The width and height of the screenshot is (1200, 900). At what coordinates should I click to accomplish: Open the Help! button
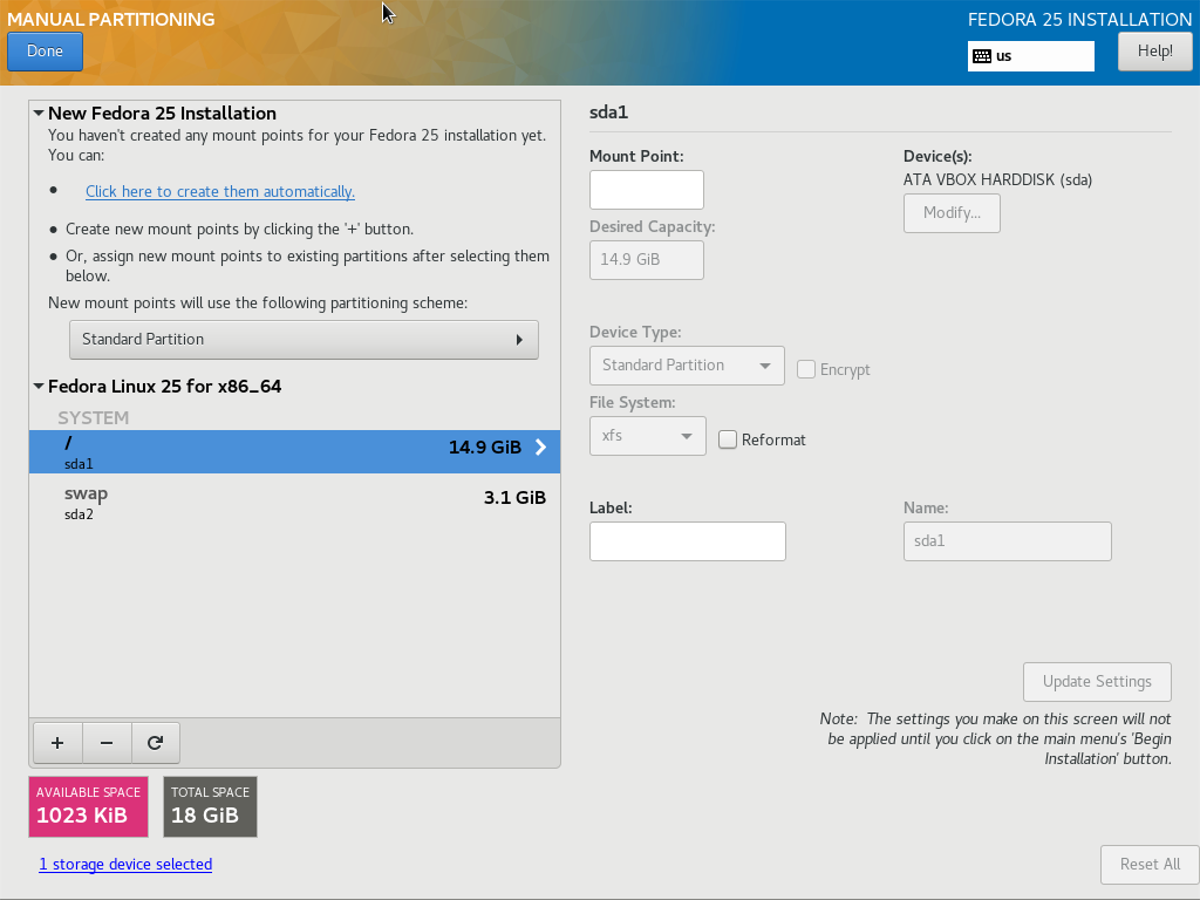[1155, 51]
